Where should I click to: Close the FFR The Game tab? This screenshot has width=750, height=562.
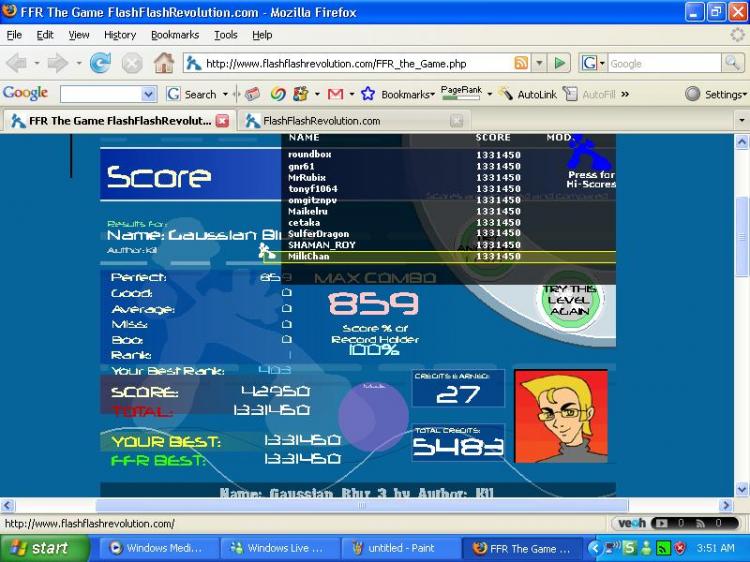222,121
